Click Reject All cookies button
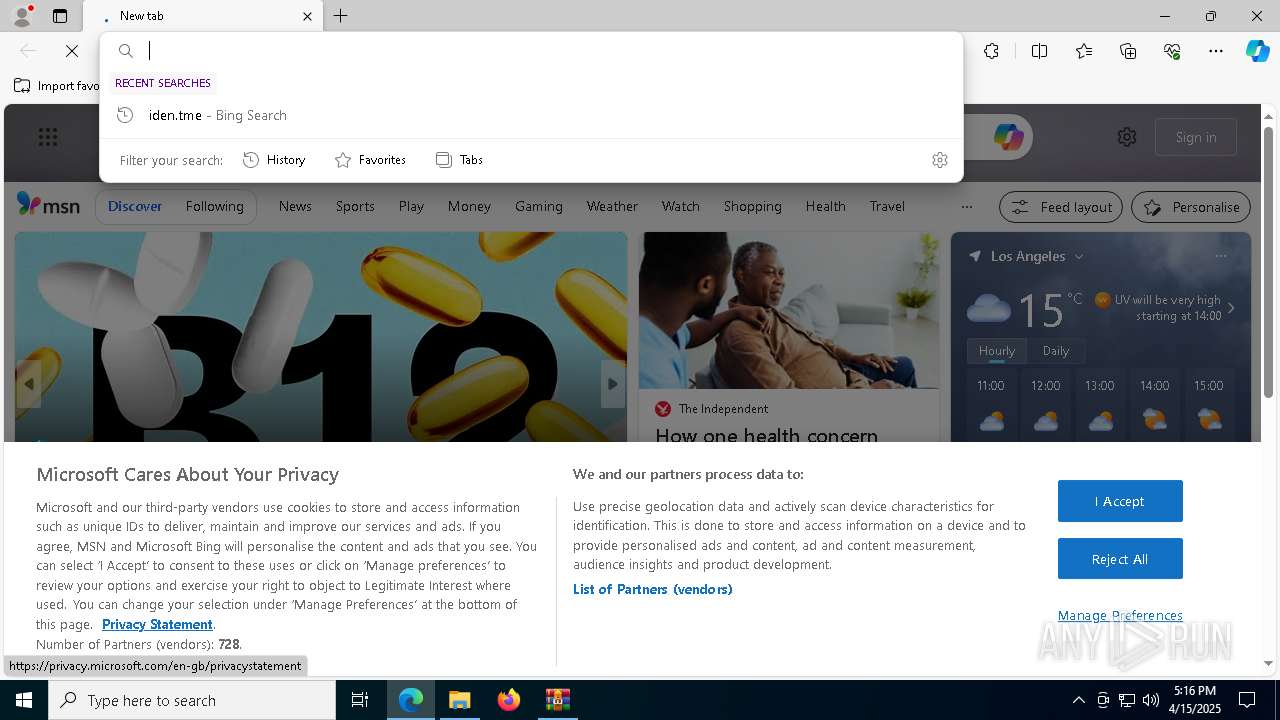The image size is (1280, 720). [1120, 559]
